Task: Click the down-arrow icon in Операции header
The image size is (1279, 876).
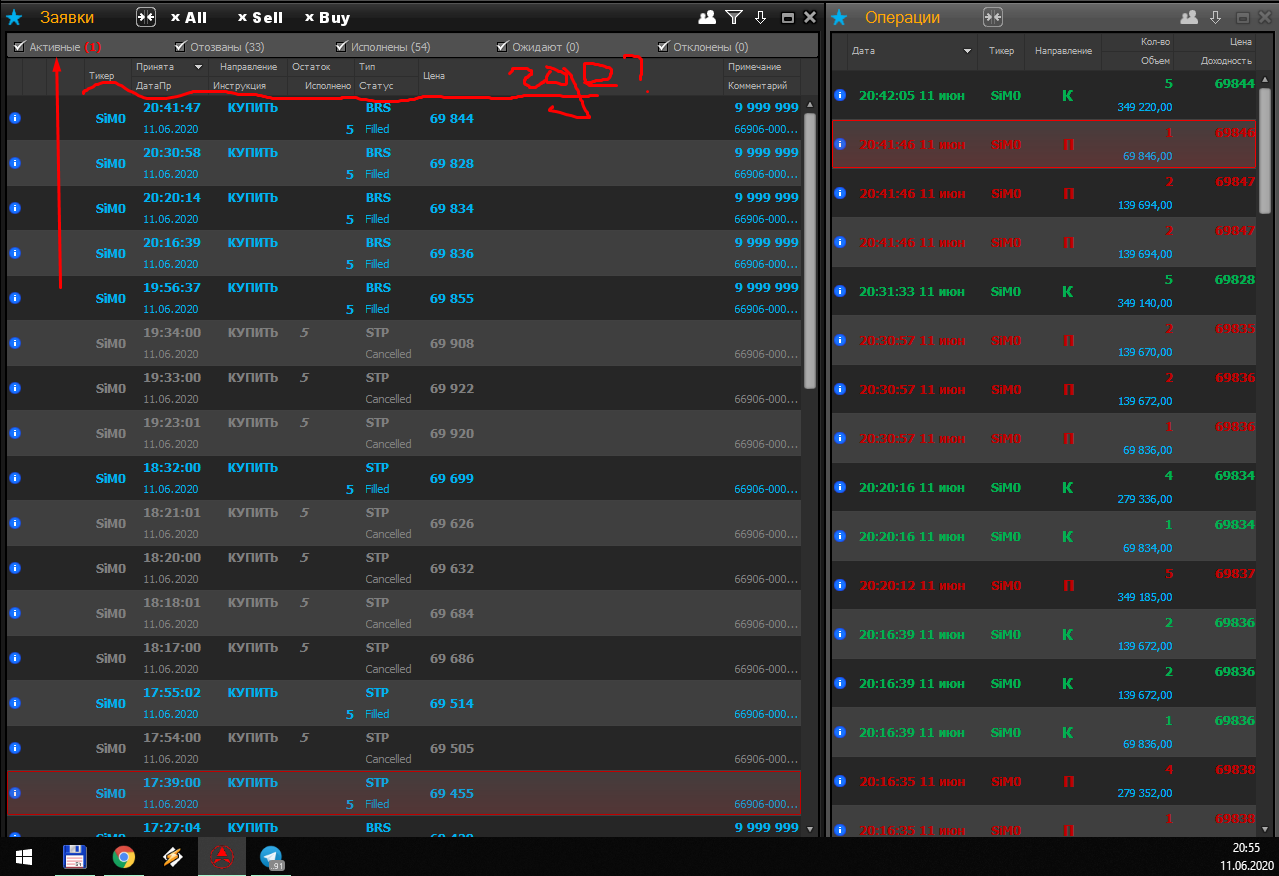Action: click(x=1216, y=17)
